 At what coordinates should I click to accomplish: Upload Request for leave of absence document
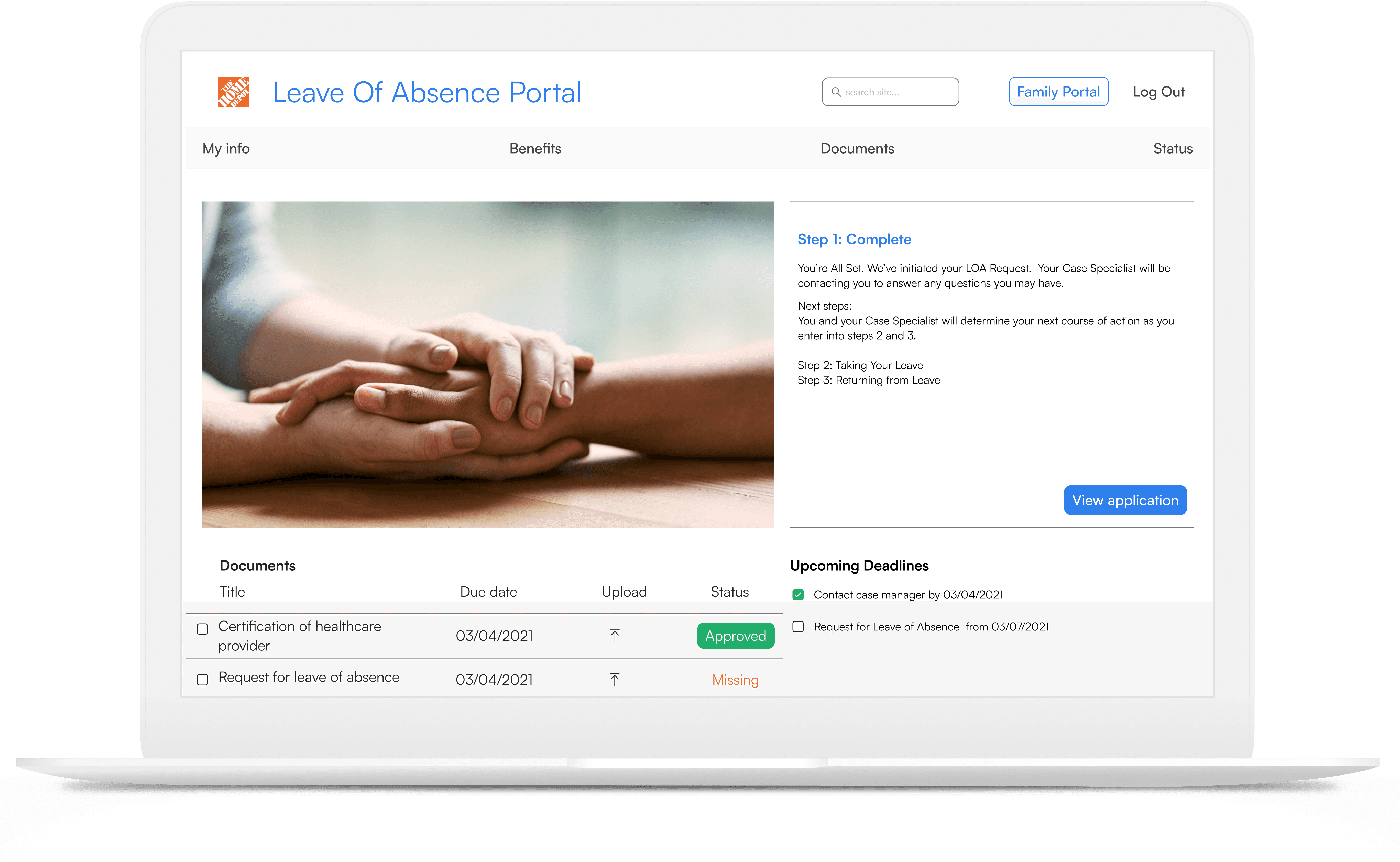[x=615, y=680]
